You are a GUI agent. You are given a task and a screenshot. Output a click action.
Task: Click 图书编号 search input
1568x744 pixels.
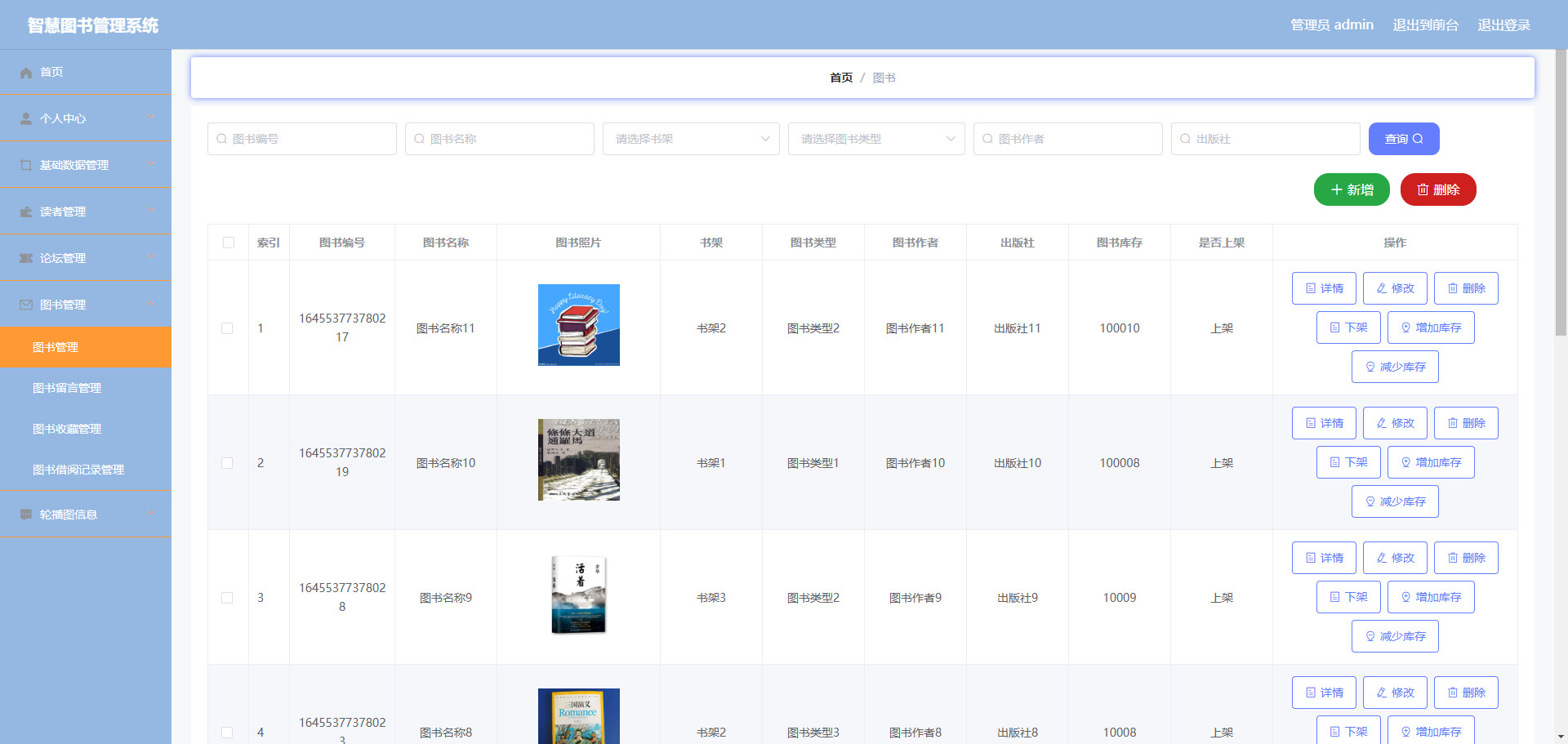tap(302, 139)
